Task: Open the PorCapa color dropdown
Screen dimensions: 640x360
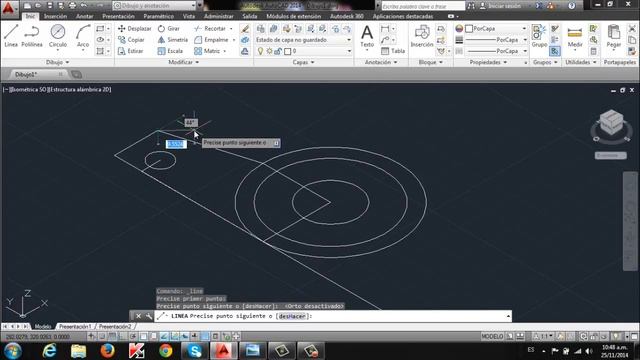Action: [496, 29]
